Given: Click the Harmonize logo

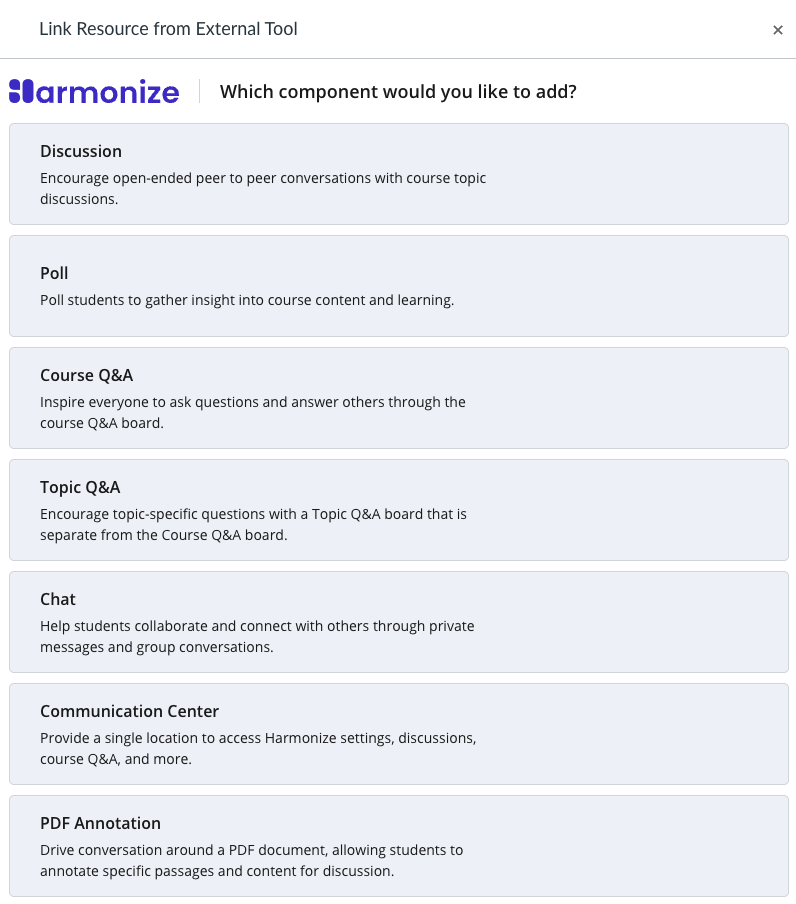Looking at the screenshot, I should click(x=94, y=92).
